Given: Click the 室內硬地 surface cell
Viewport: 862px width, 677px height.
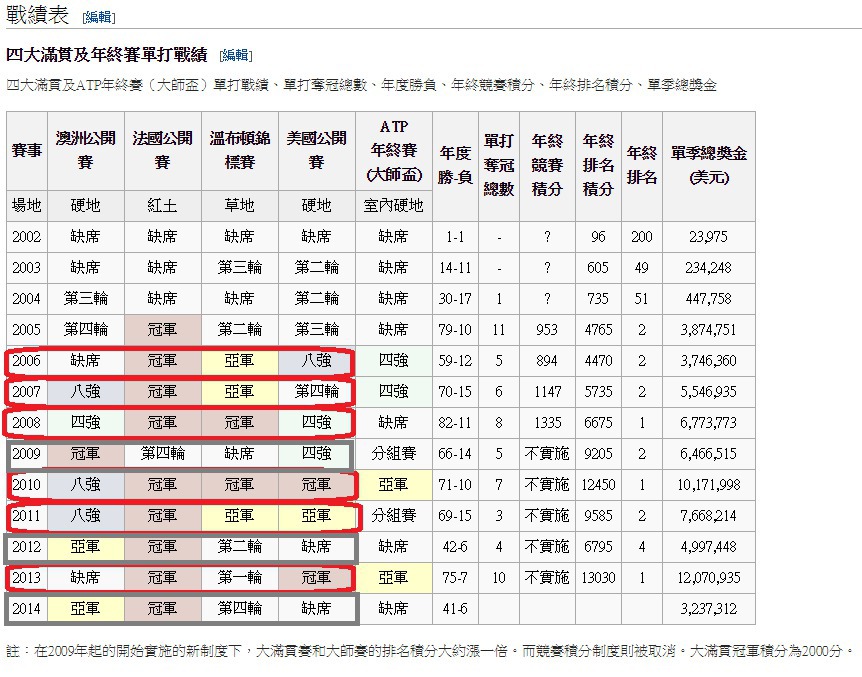Looking at the screenshot, I should click(x=394, y=206).
